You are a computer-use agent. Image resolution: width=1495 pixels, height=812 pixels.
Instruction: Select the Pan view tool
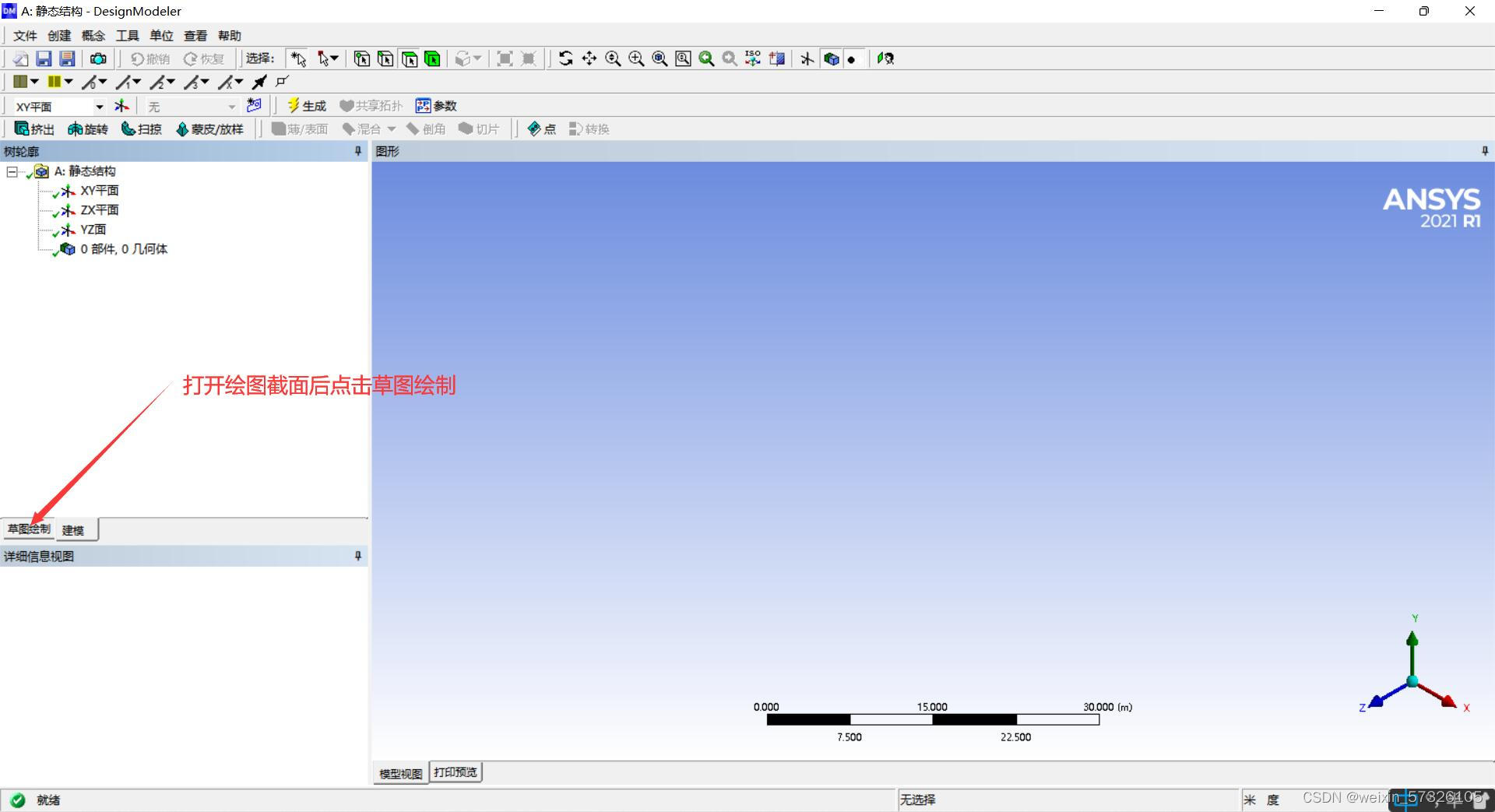point(589,58)
